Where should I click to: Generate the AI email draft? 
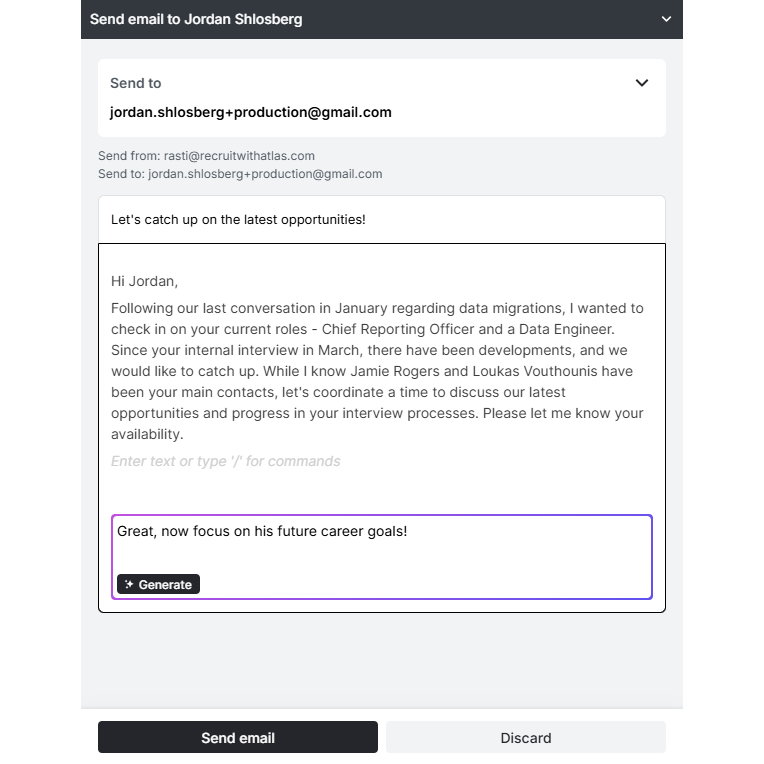click(x=158, y=584)
